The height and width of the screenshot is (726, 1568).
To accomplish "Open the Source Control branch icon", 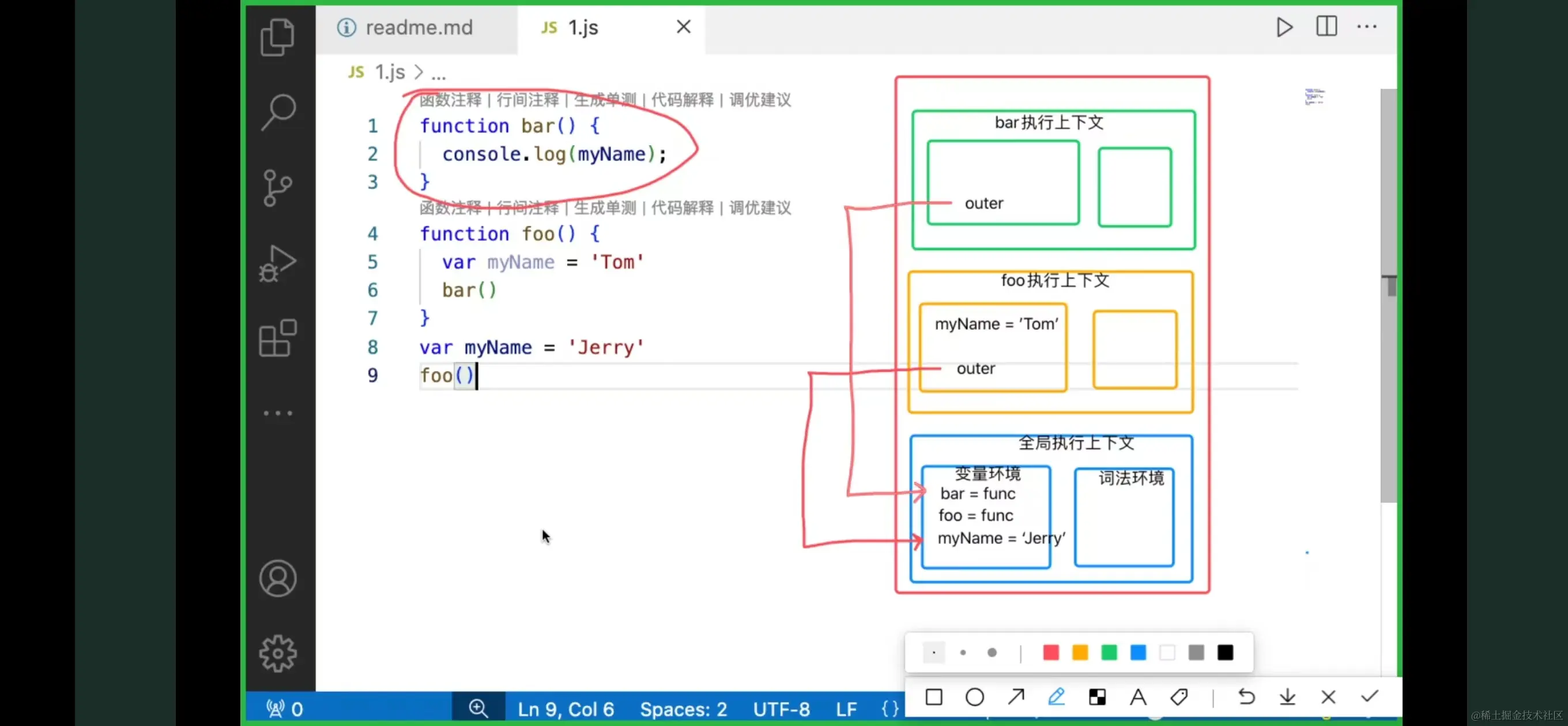I will pyautogui.click(x=277, y=187).
